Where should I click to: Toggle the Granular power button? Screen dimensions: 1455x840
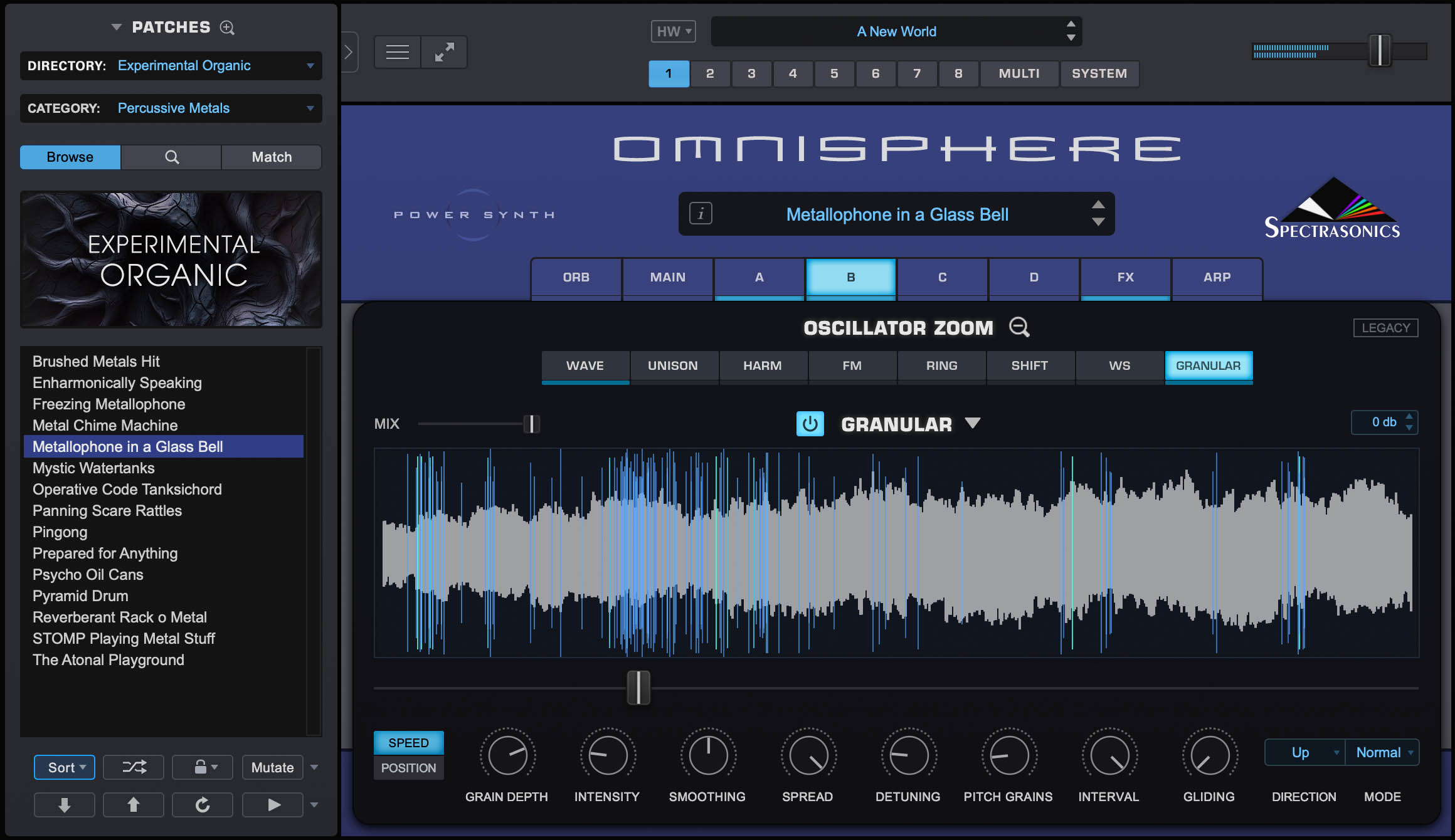point(810,423)
